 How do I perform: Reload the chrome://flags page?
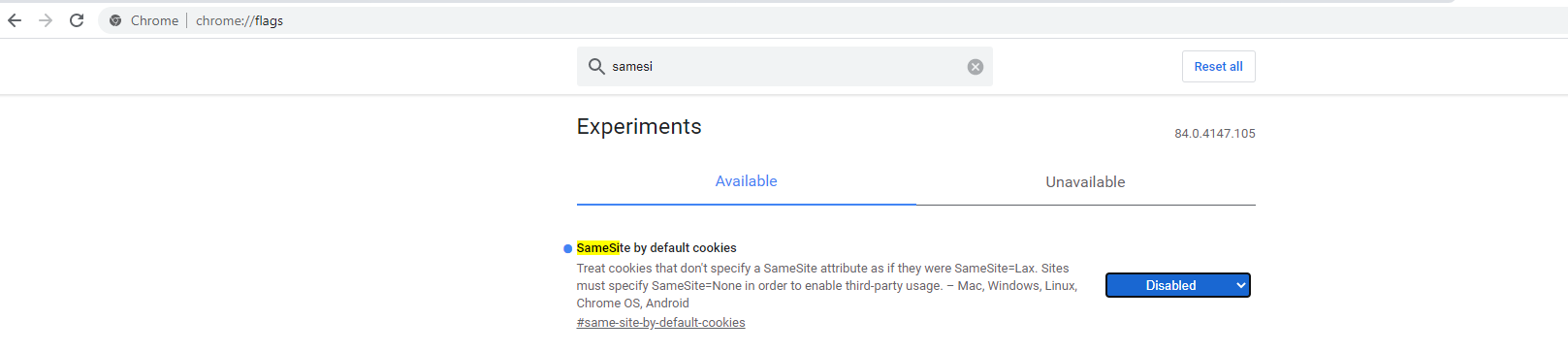(x=77, y=20)
